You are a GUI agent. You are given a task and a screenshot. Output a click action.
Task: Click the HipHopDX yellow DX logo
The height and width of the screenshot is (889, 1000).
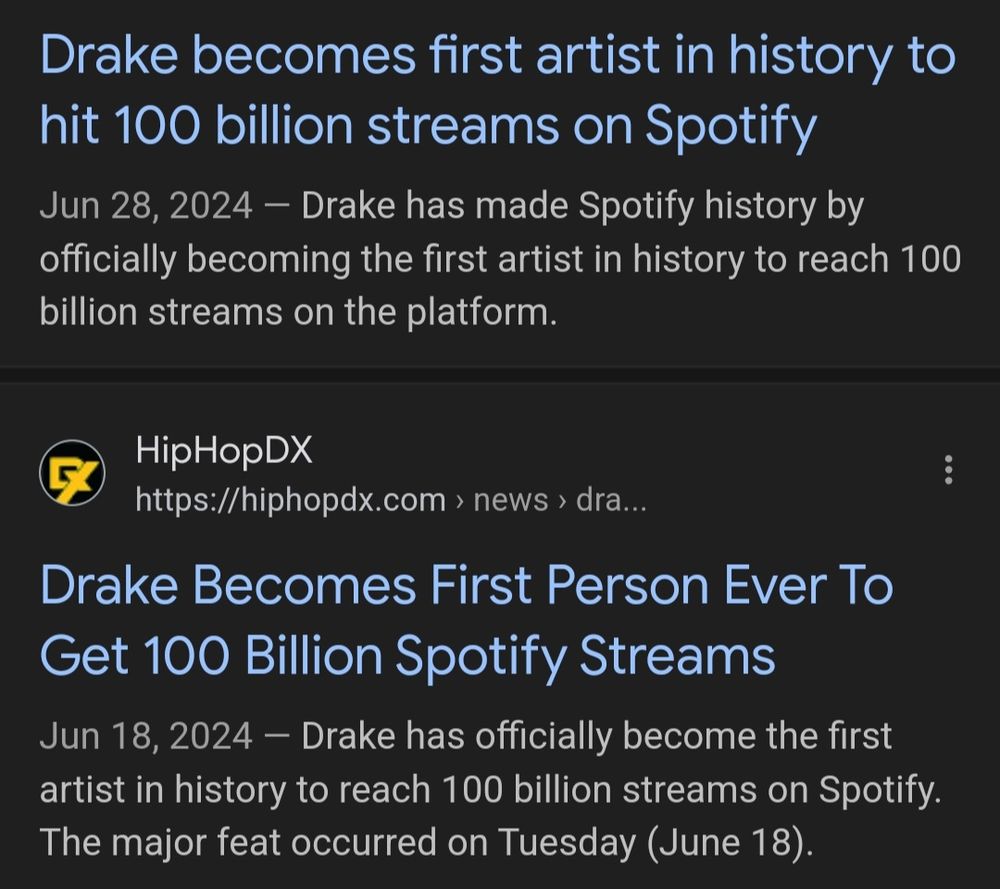pyautogui.click(x=72, y=473)
